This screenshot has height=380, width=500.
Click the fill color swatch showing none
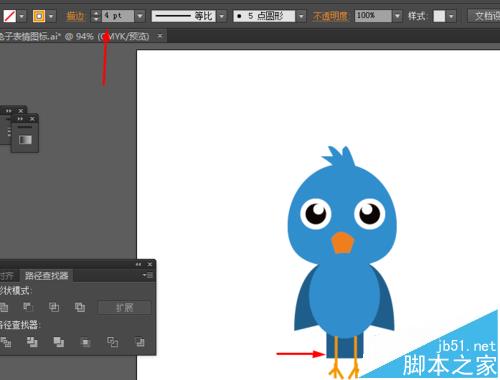click(9, 16)
